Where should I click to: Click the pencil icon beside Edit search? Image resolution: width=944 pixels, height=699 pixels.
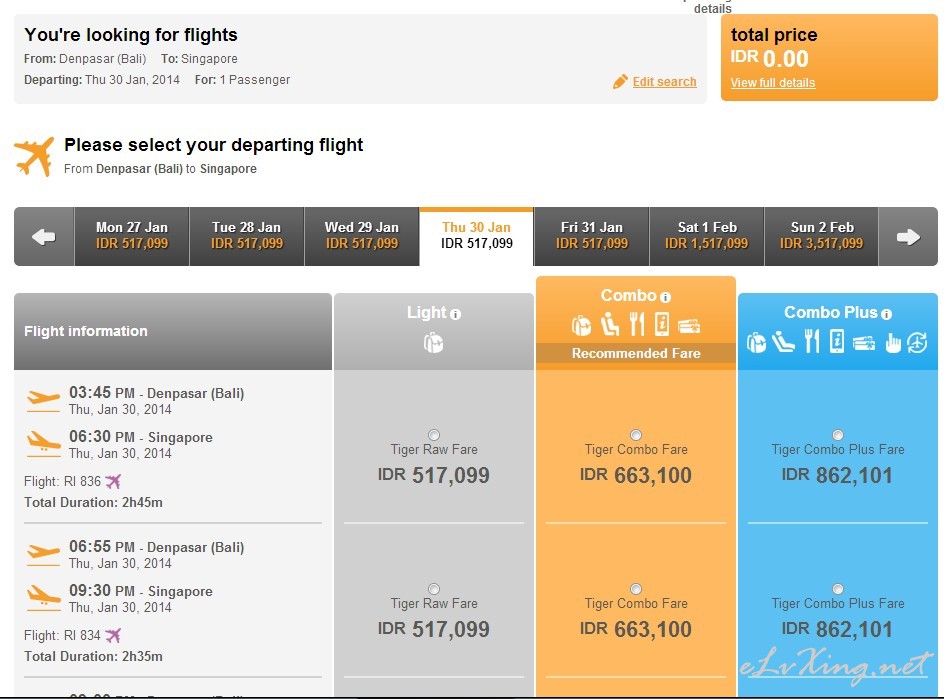point(620,82)
